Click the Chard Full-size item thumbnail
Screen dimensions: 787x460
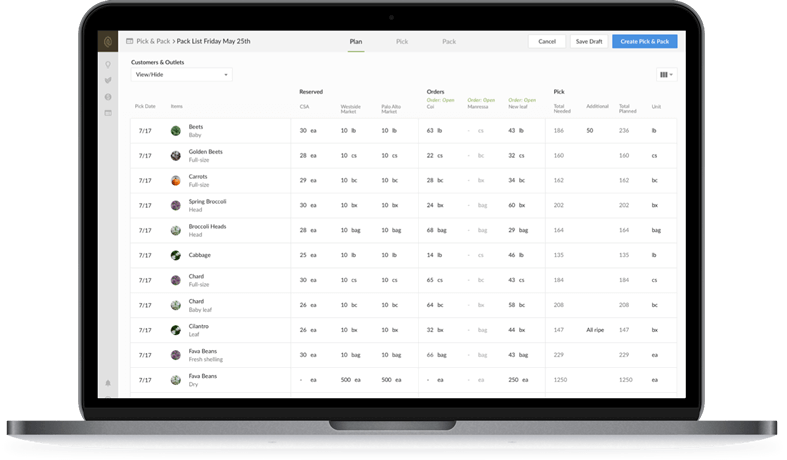tap(176, 280)
